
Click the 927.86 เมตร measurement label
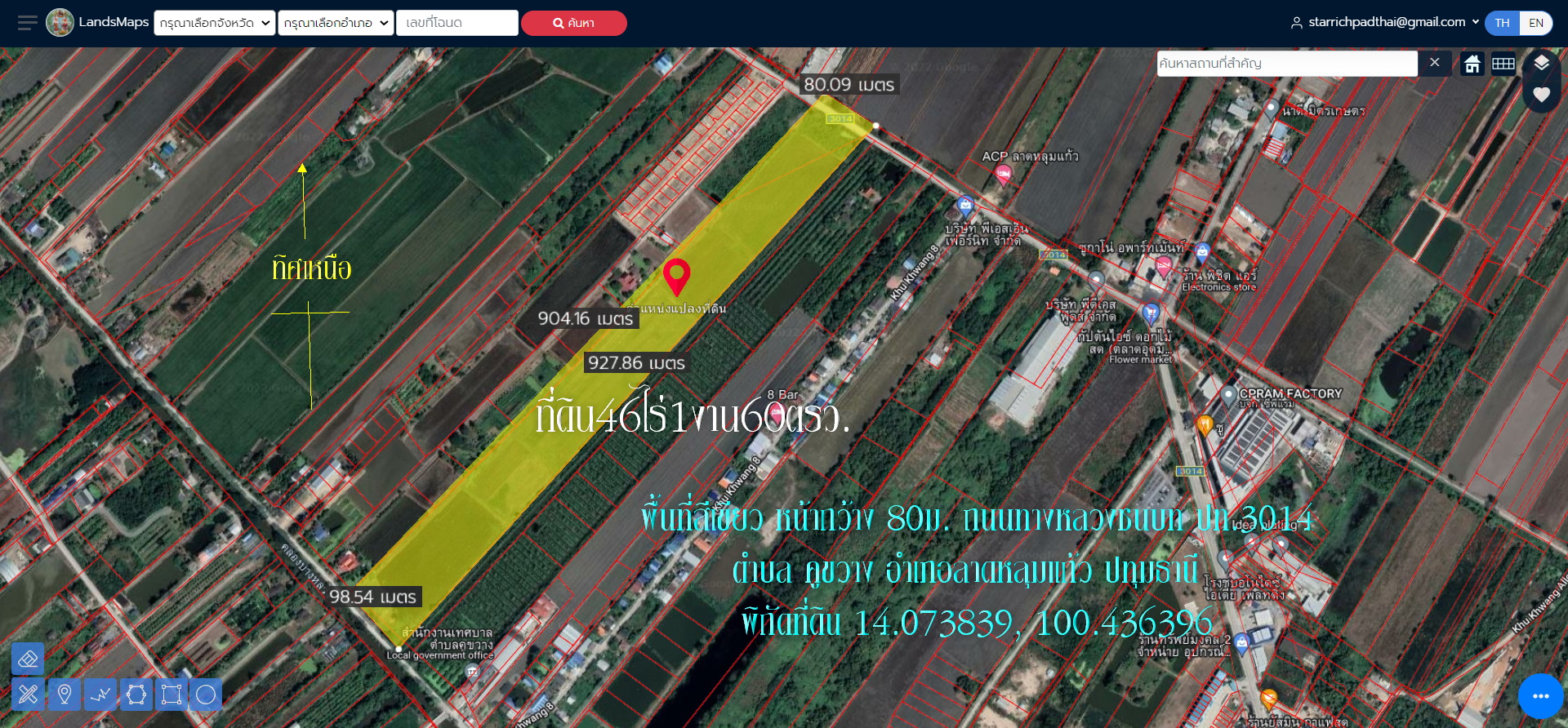[636, 363]
